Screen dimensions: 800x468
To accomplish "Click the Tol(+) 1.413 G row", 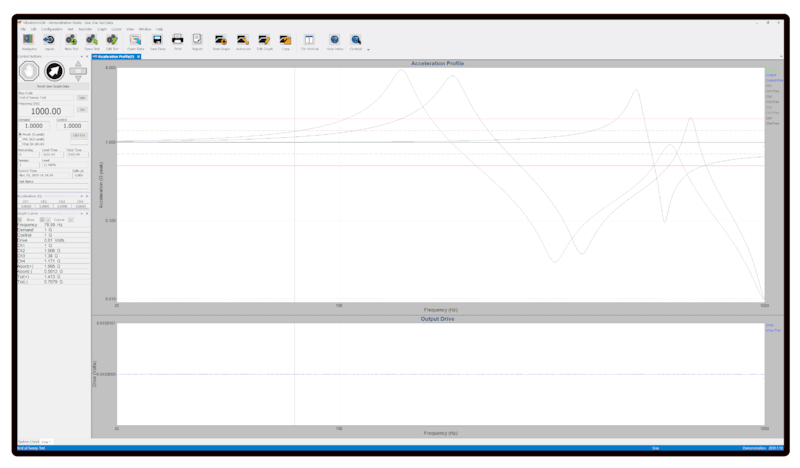I will 53,277.
